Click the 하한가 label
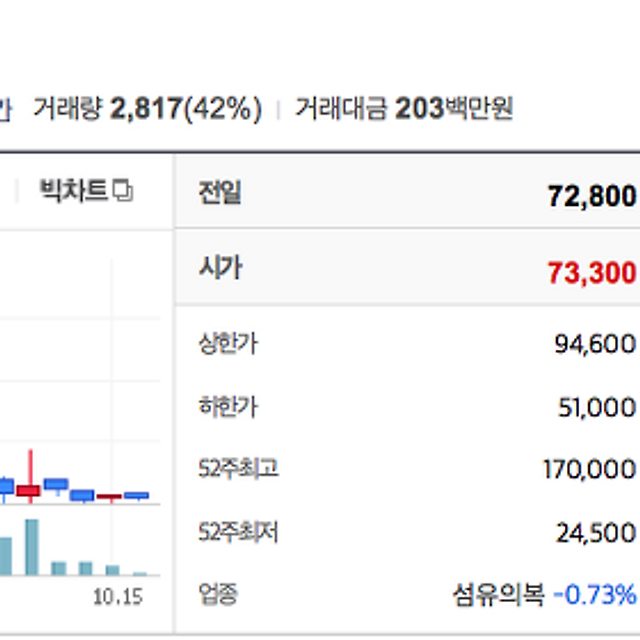This screenshot has height=640, width=640. coord(228,407)
